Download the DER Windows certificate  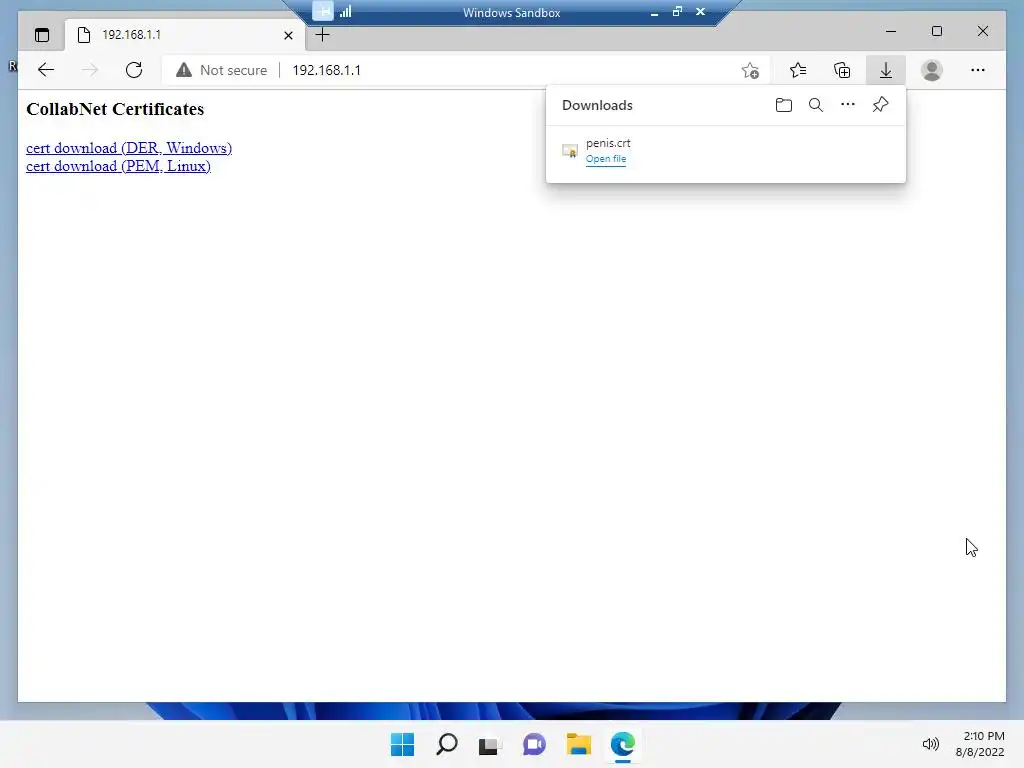click(x=129, y=148)
